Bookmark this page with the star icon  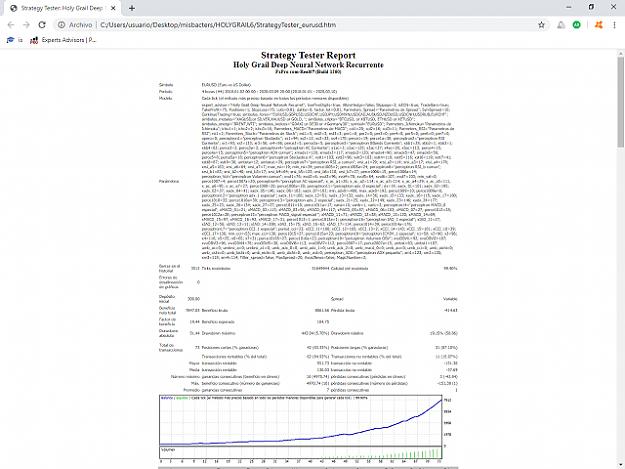(541, 25)
